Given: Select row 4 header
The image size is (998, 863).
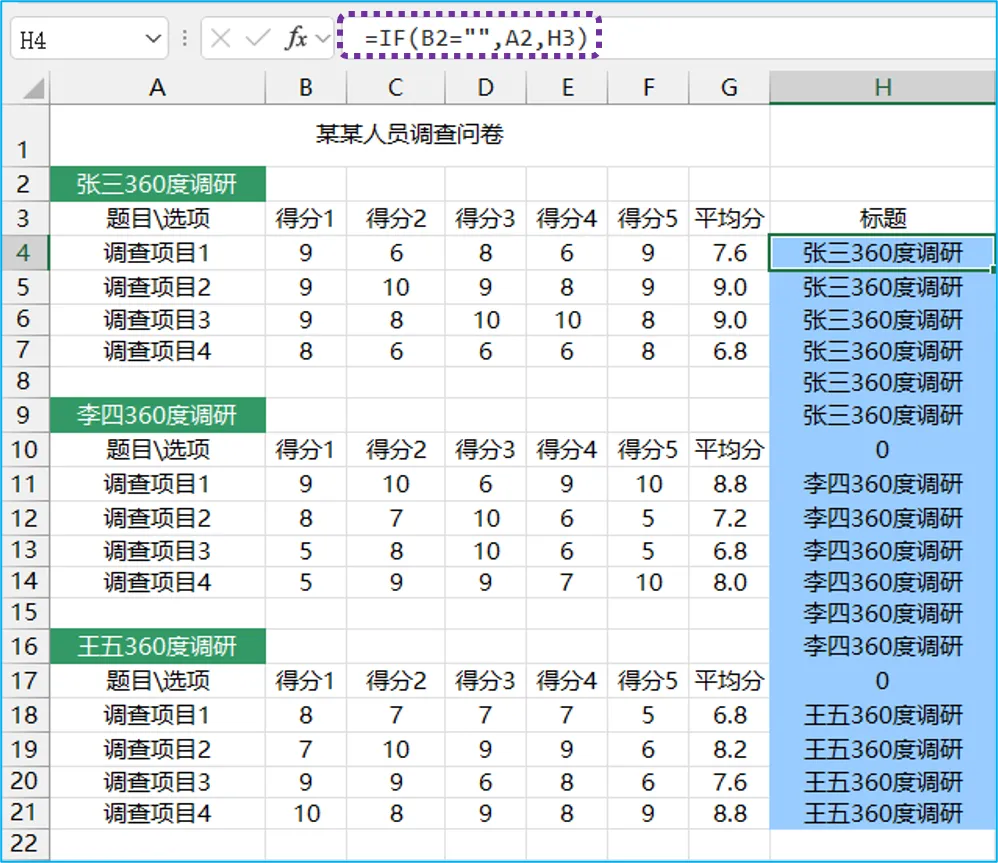Looking at the screenshot, I should (24, 253).
